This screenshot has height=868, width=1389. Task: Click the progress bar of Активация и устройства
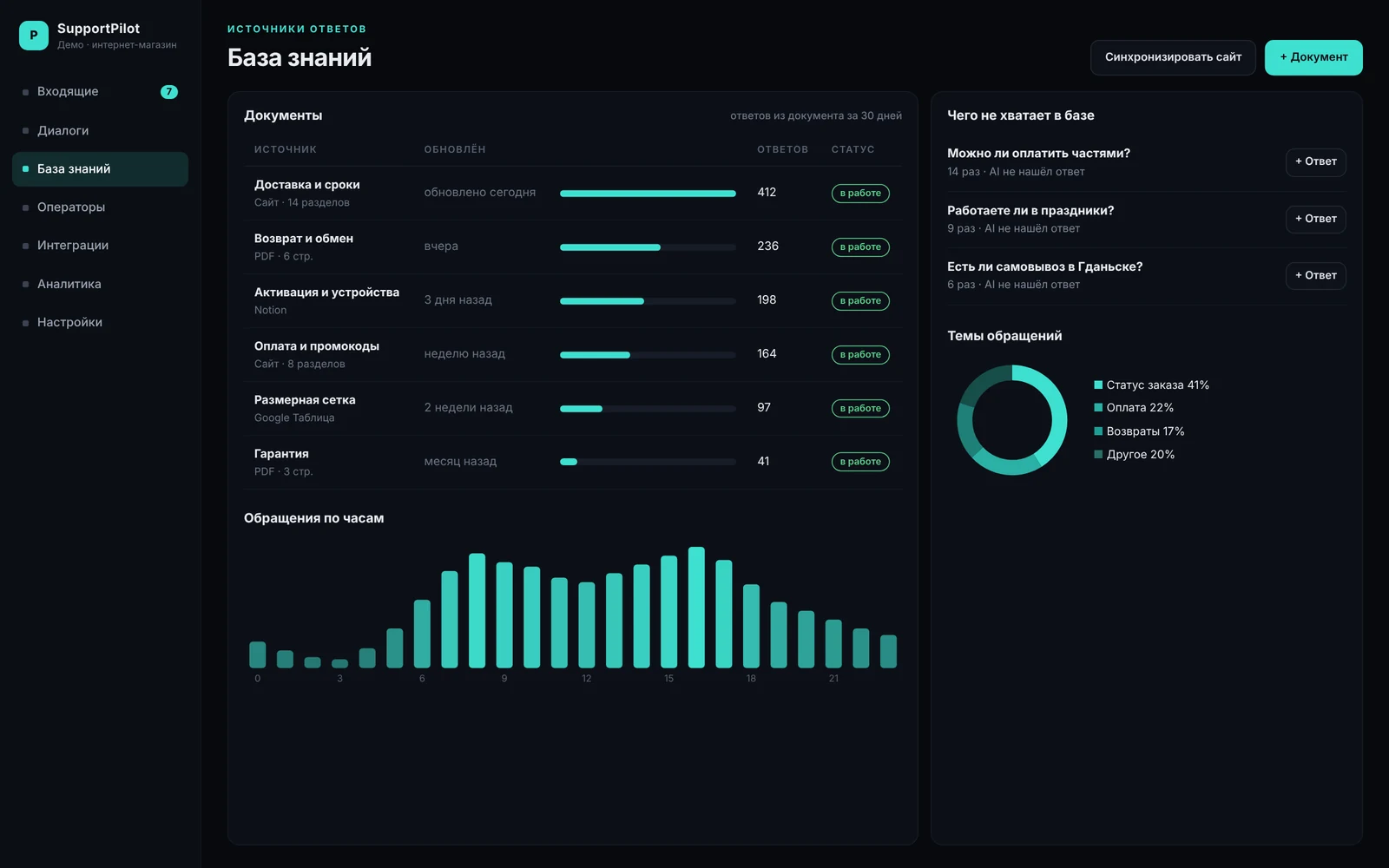(x=648, y=301)
